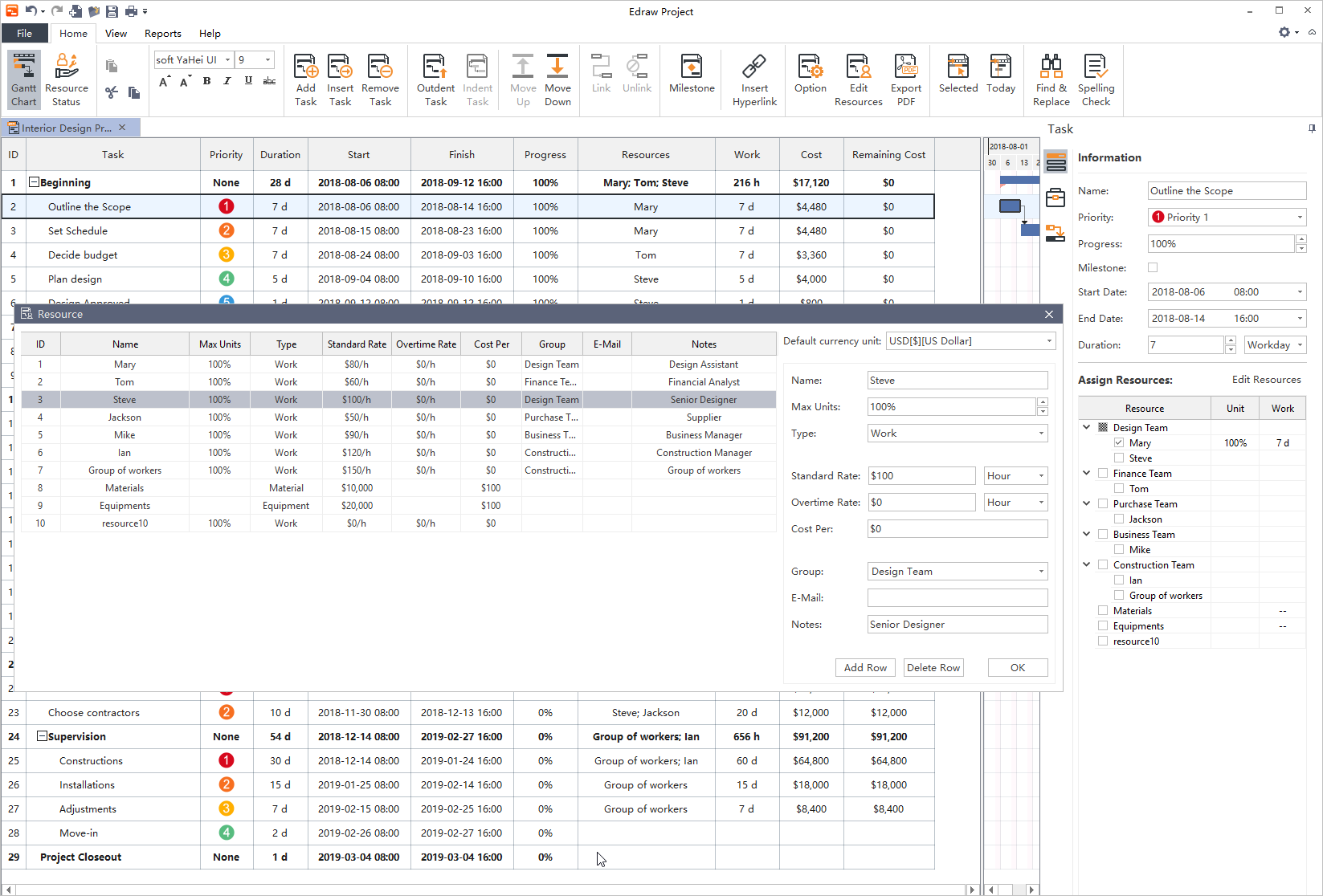Open the Reports tab

coord(162,33)
